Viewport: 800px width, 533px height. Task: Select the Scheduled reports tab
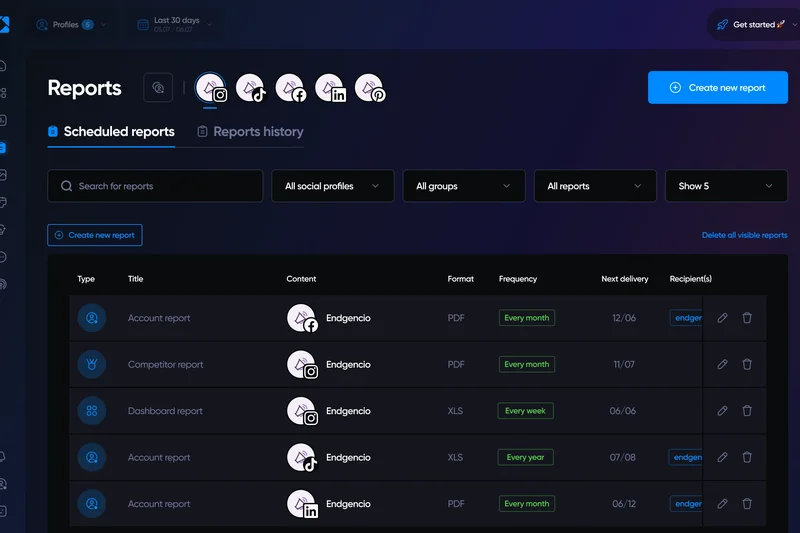tap(111, 132)
